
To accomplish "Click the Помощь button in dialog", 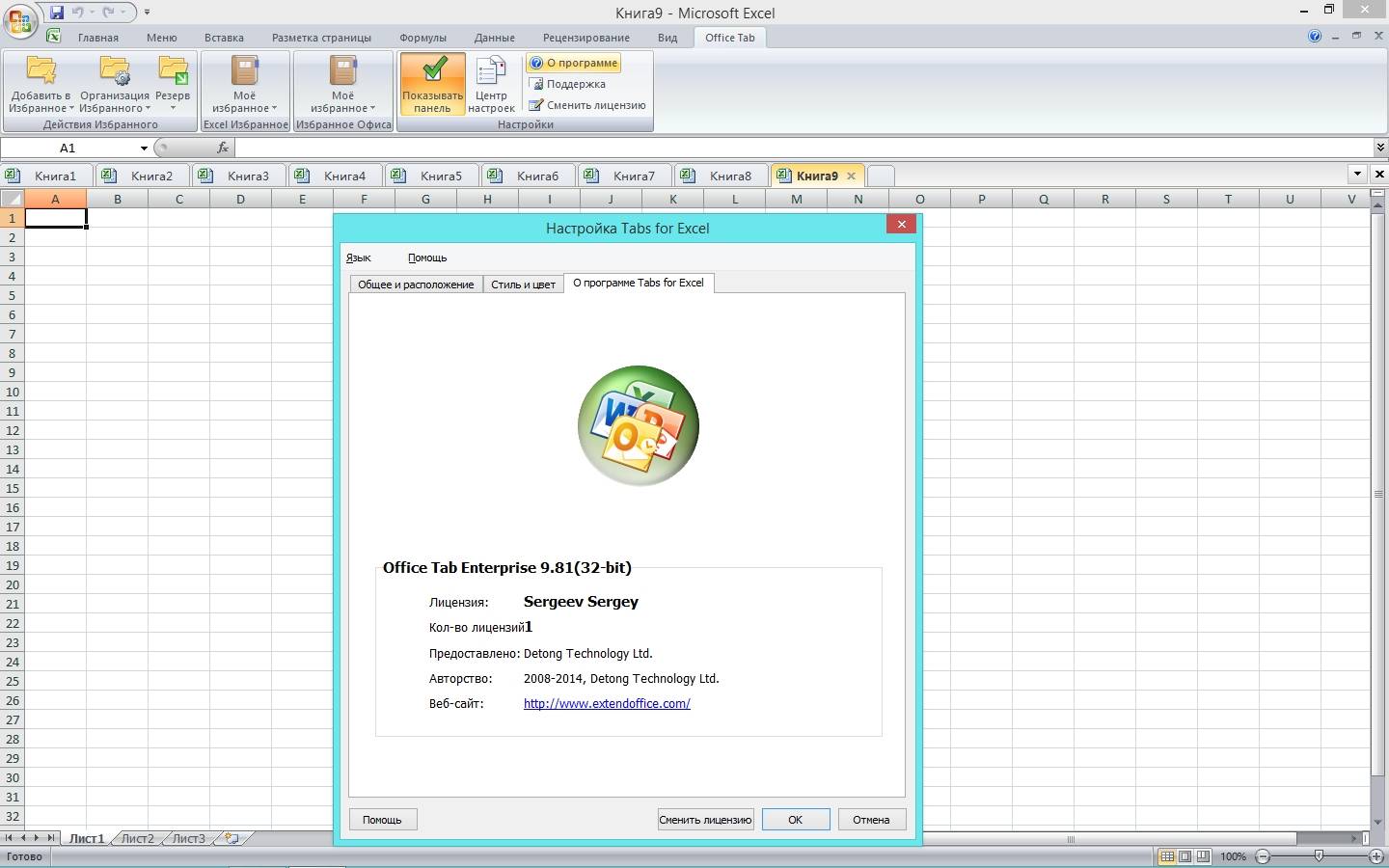I will [x=382, y=820].
